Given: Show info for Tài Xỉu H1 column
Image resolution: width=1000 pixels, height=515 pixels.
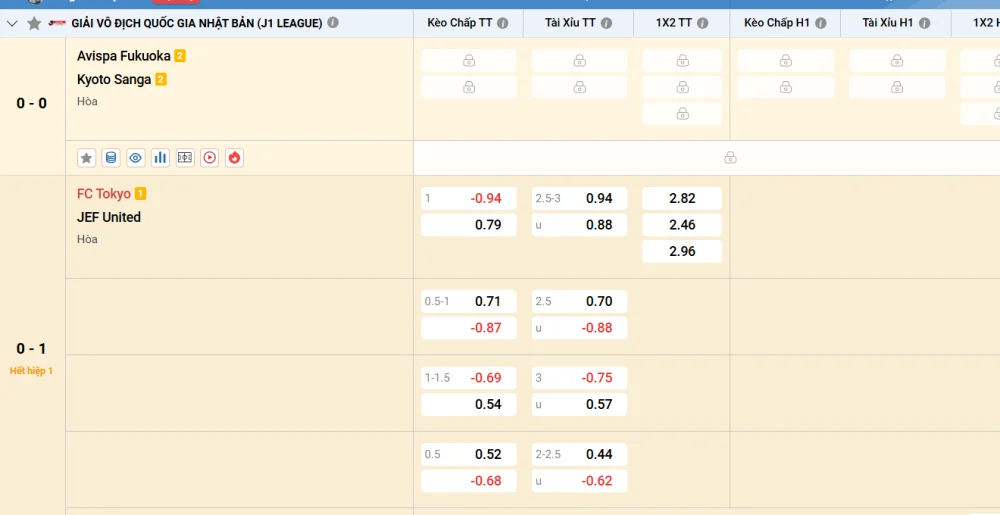Looking at the screenshot, I should pos(924,24).
